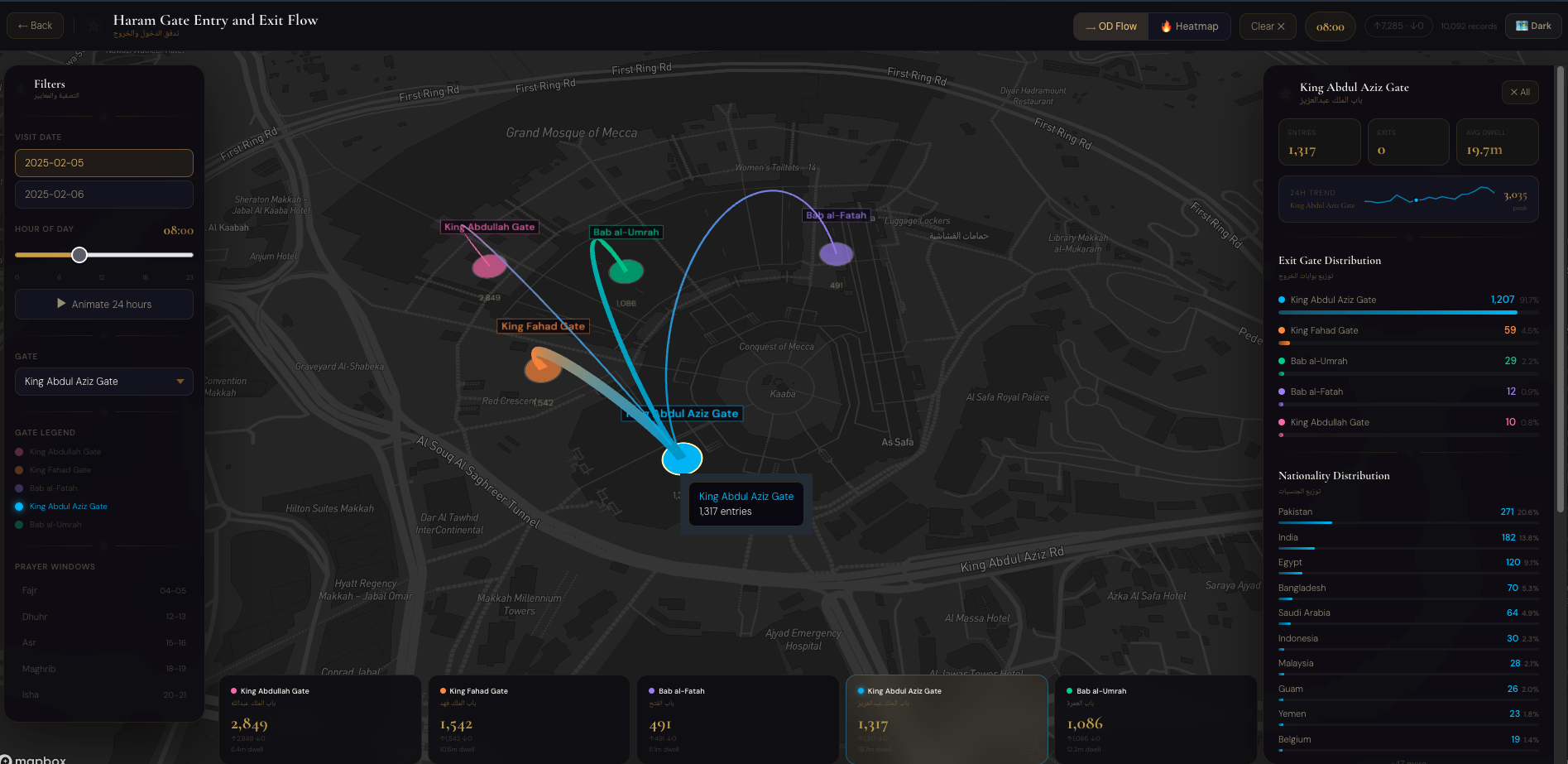Screen dimensions: 1568x764
Task: Click the Egypt nationality row
Action: coord(1408,565)
